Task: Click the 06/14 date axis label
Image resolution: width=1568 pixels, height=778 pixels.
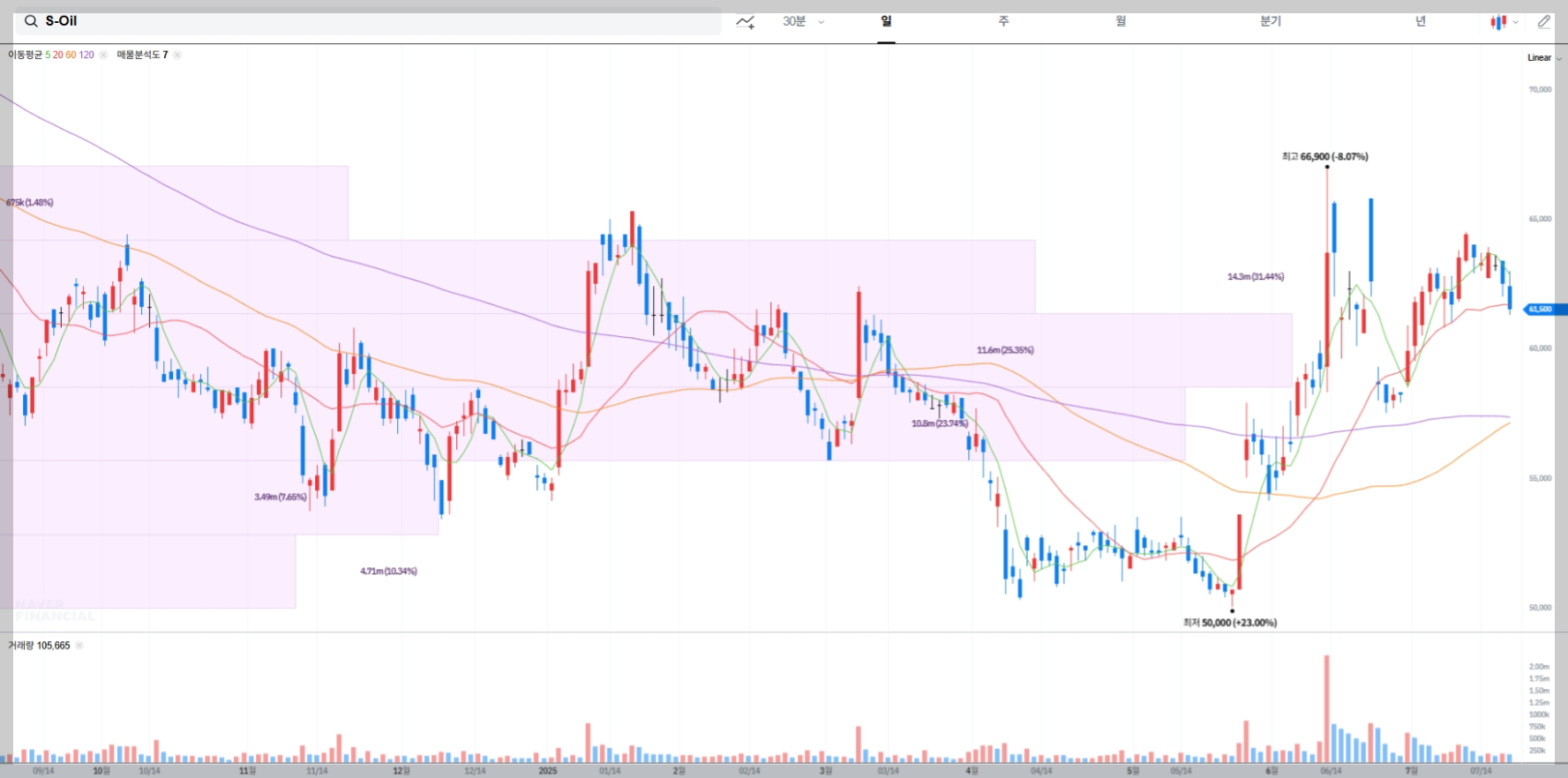Action: [1331, 771]
